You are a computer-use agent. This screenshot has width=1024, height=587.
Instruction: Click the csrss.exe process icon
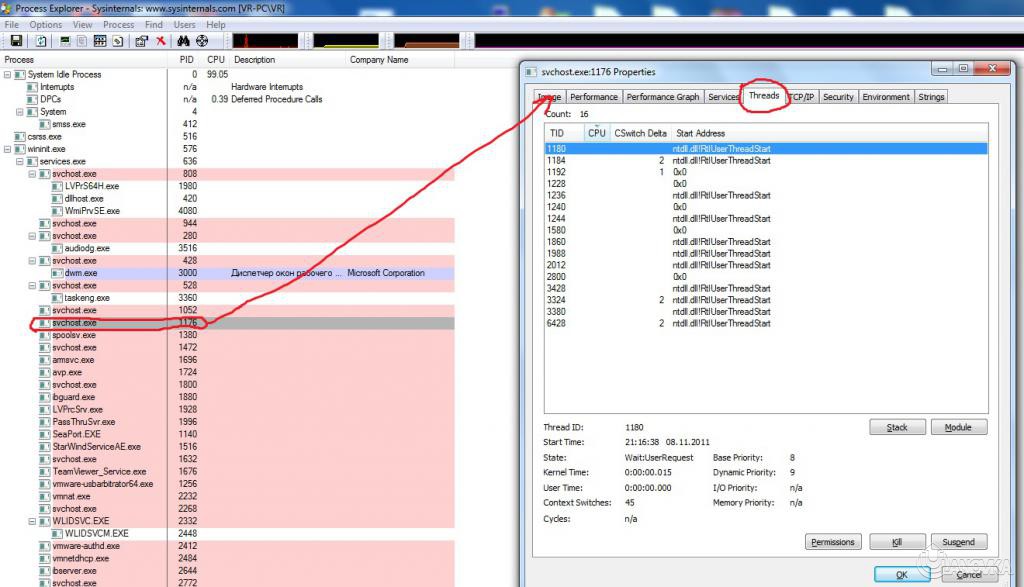[20, 136]
